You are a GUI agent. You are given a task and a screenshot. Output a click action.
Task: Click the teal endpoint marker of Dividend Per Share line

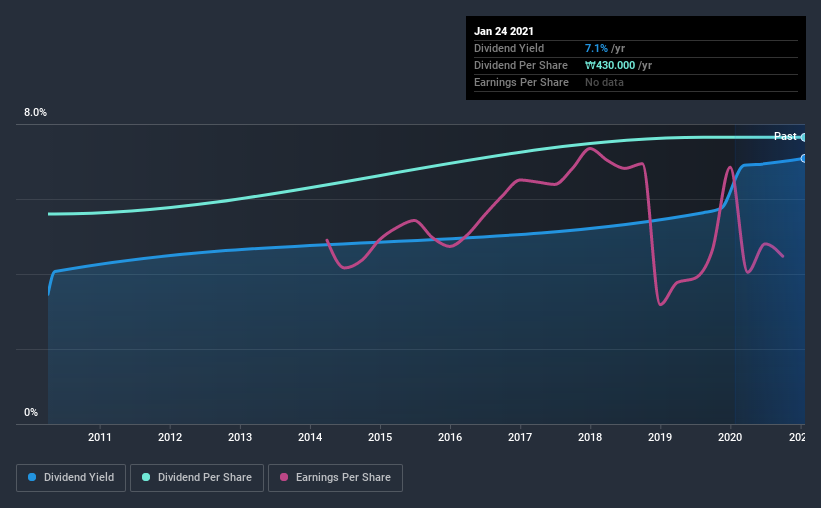click(804, 138)
